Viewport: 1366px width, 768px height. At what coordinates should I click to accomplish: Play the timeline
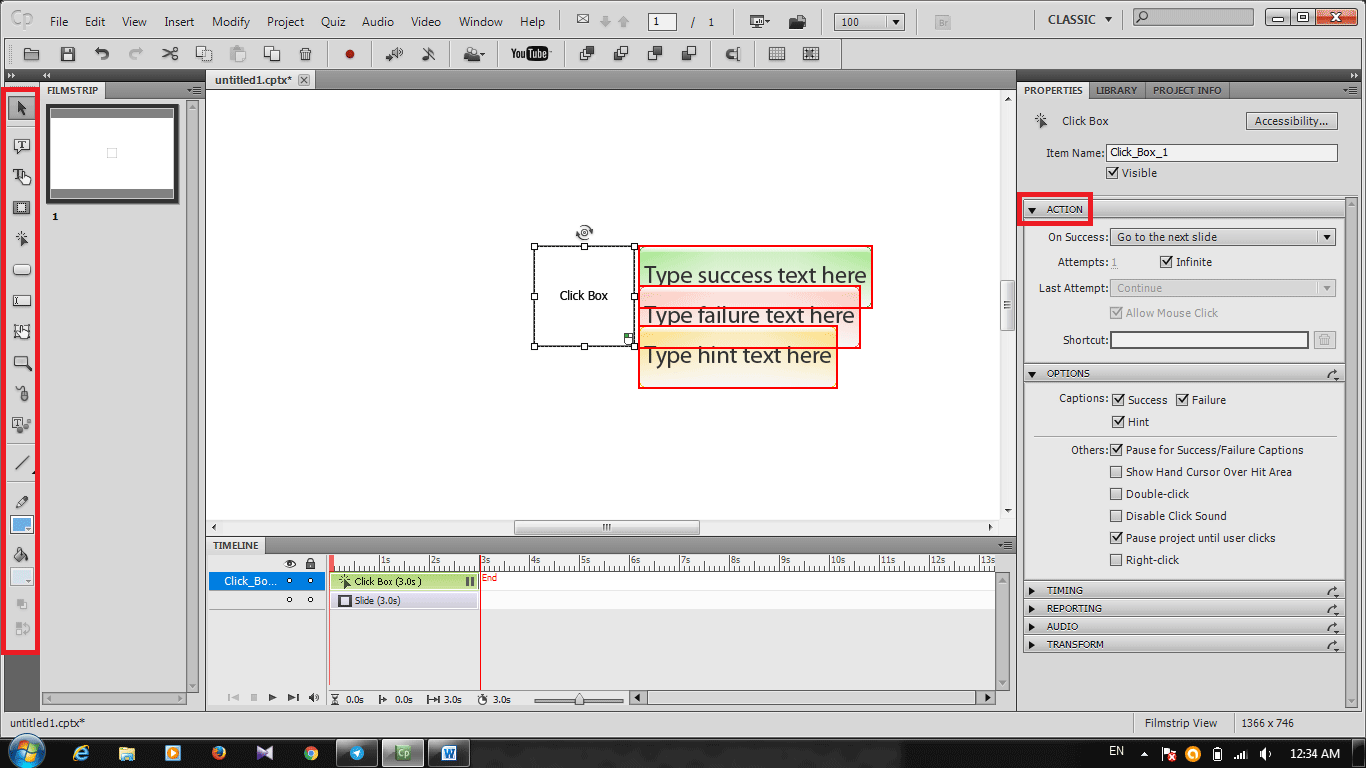pyautogui.click(x=273, y=698)
